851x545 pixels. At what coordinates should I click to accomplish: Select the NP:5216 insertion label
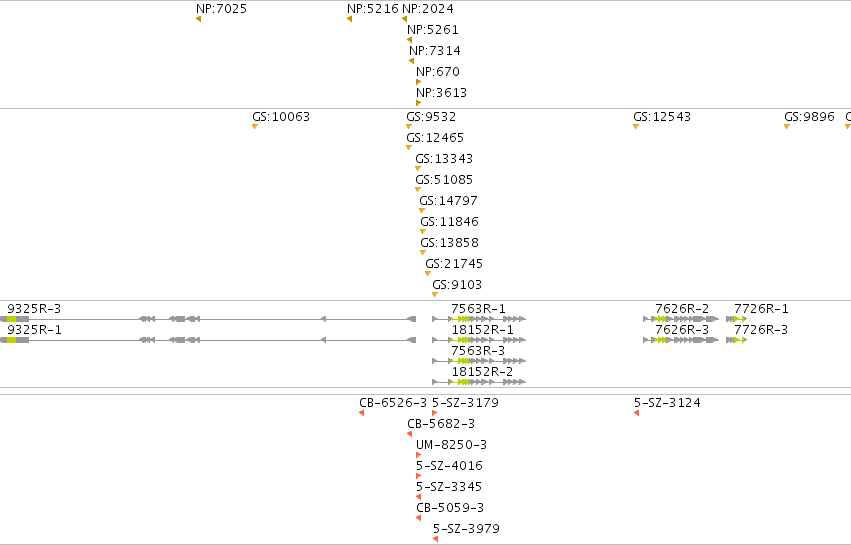coord(372,9)
